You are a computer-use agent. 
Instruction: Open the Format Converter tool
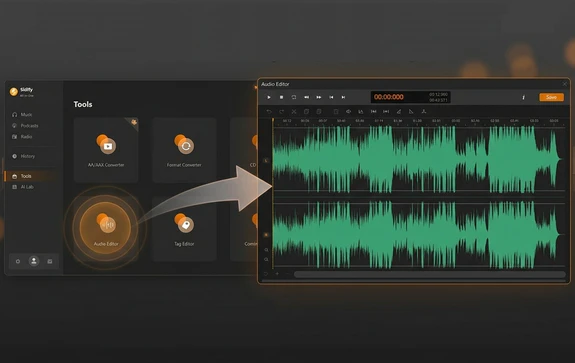click(184, 150)
